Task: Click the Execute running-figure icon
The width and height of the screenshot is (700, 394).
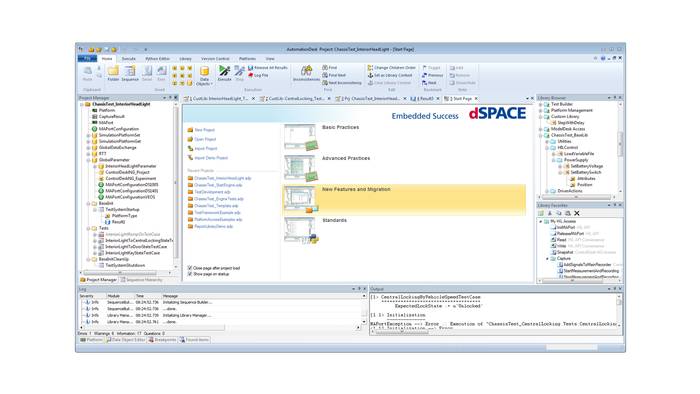Action: click(224, 71)
